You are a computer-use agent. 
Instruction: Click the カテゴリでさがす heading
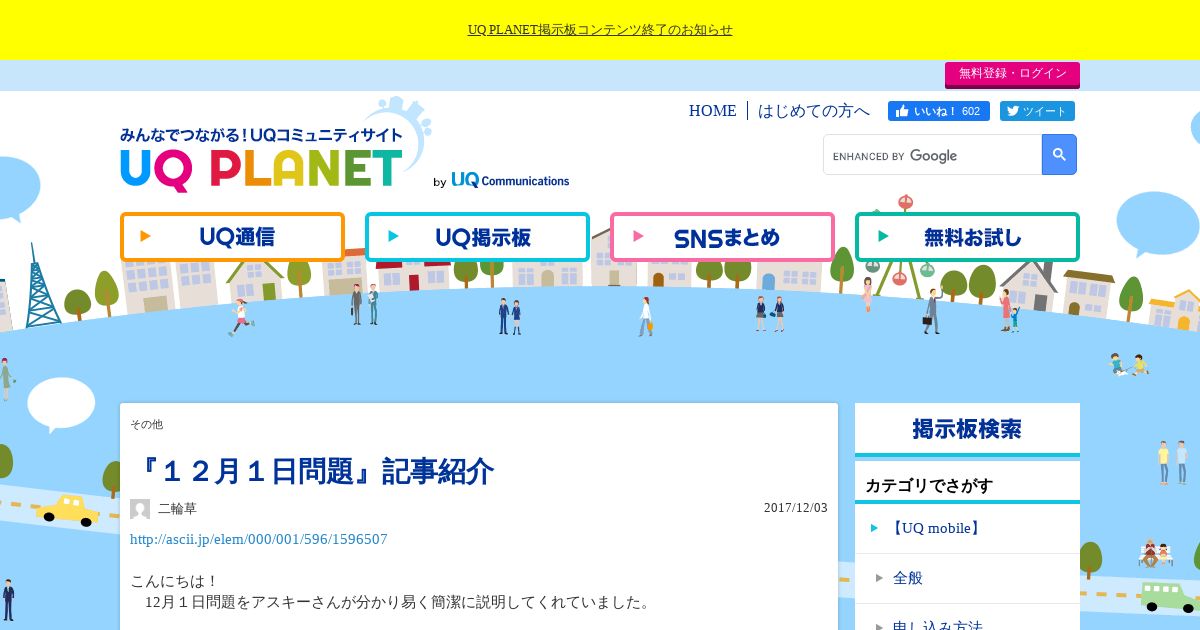point(929,486)
